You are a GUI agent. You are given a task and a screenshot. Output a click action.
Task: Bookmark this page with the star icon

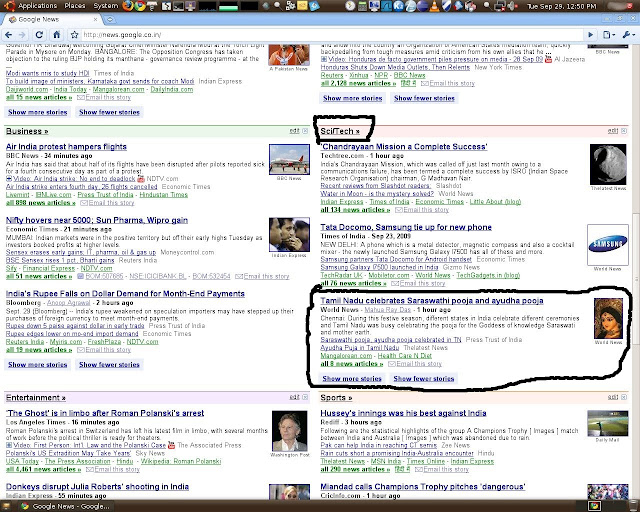(74, 35)
